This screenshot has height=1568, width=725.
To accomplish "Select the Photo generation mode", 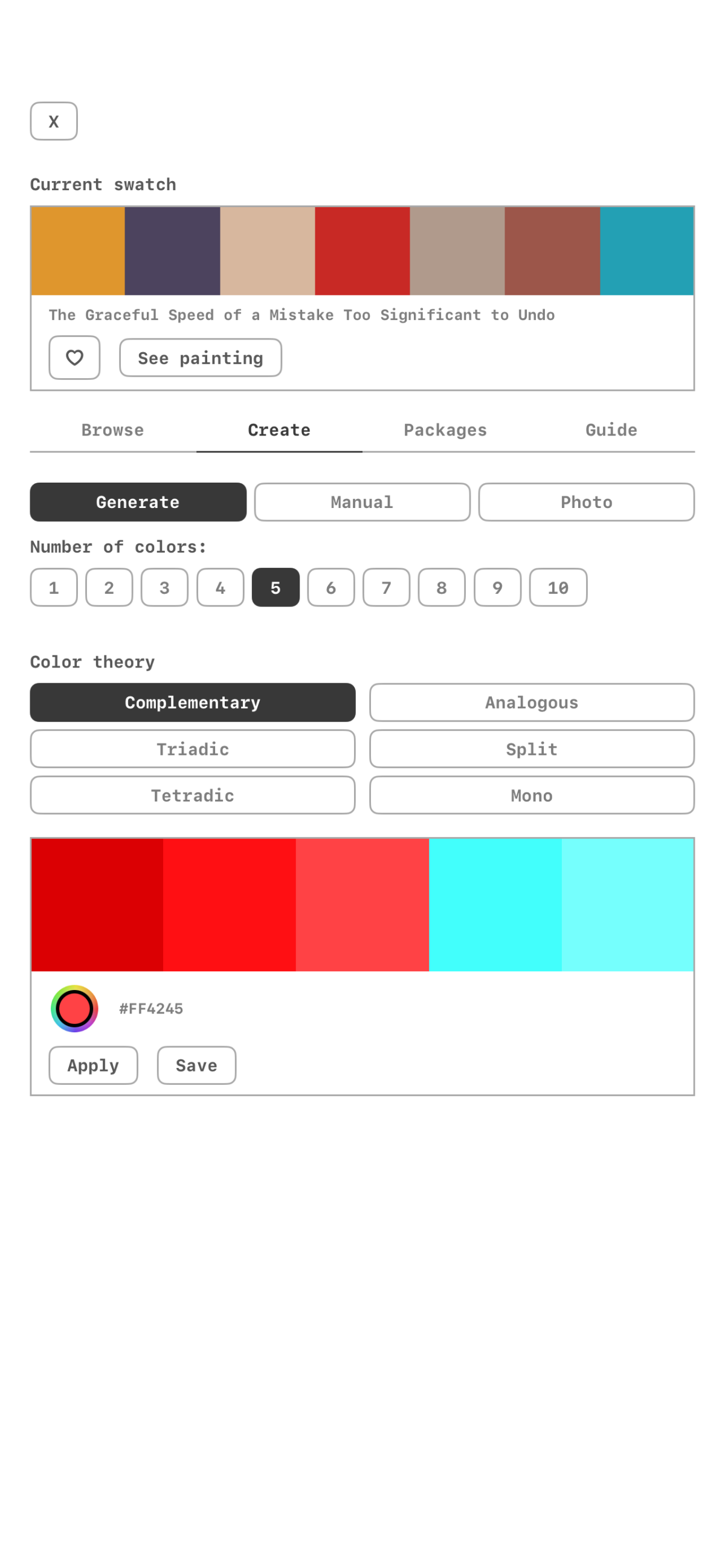I will pos(586,501).
